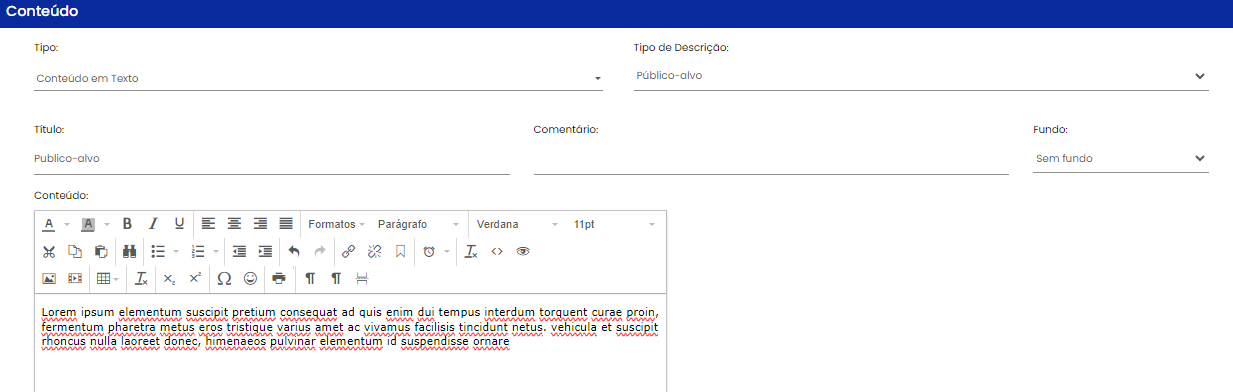Align text to the right
Image resolution: width=1233 pixels, height=392 pixels.
[260, 224]
